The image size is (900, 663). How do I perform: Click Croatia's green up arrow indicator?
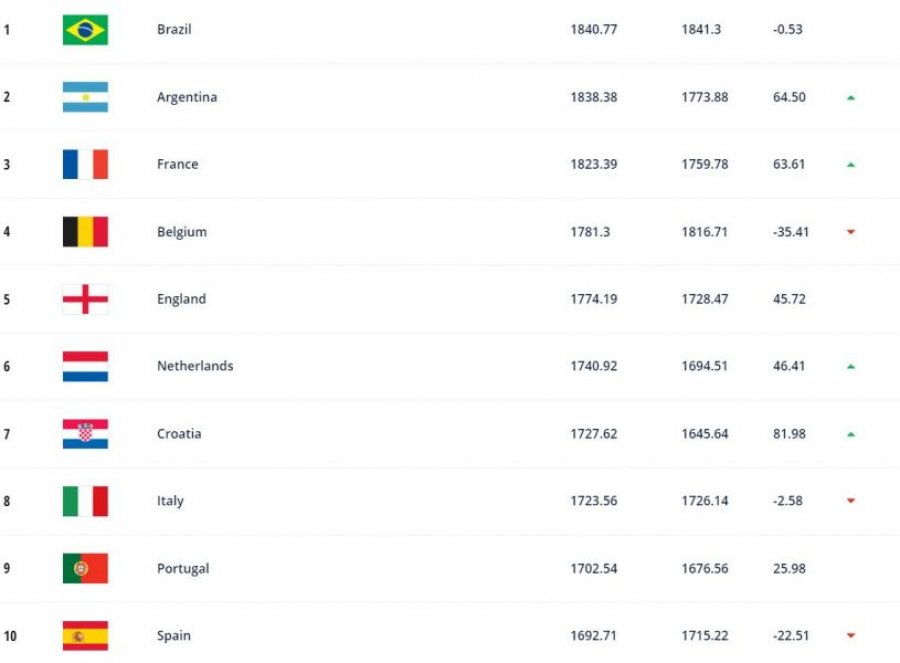(x=851, y=435)
